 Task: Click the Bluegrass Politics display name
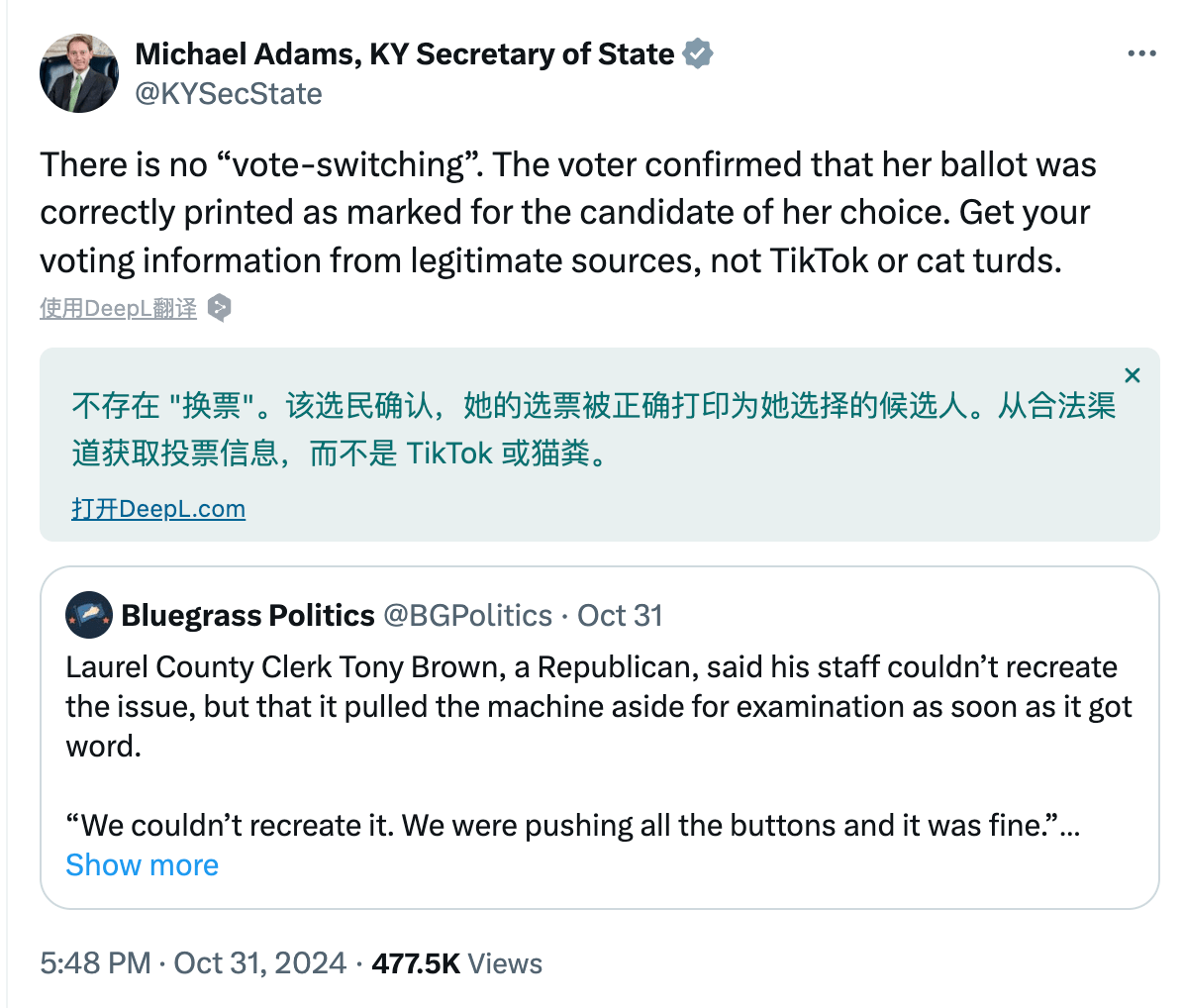(x=247, y=616)
